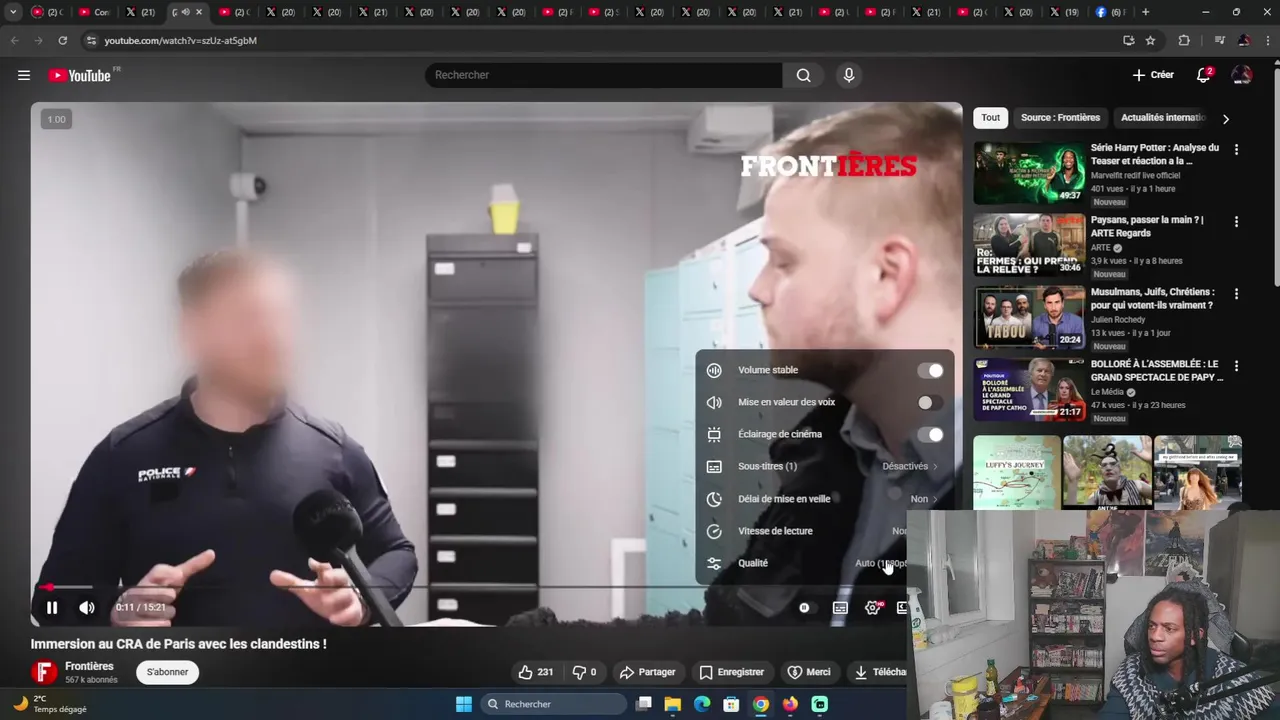Click the sleep timer clock icon
Viewport: 1280px width, 720px height.
[714, 498]
